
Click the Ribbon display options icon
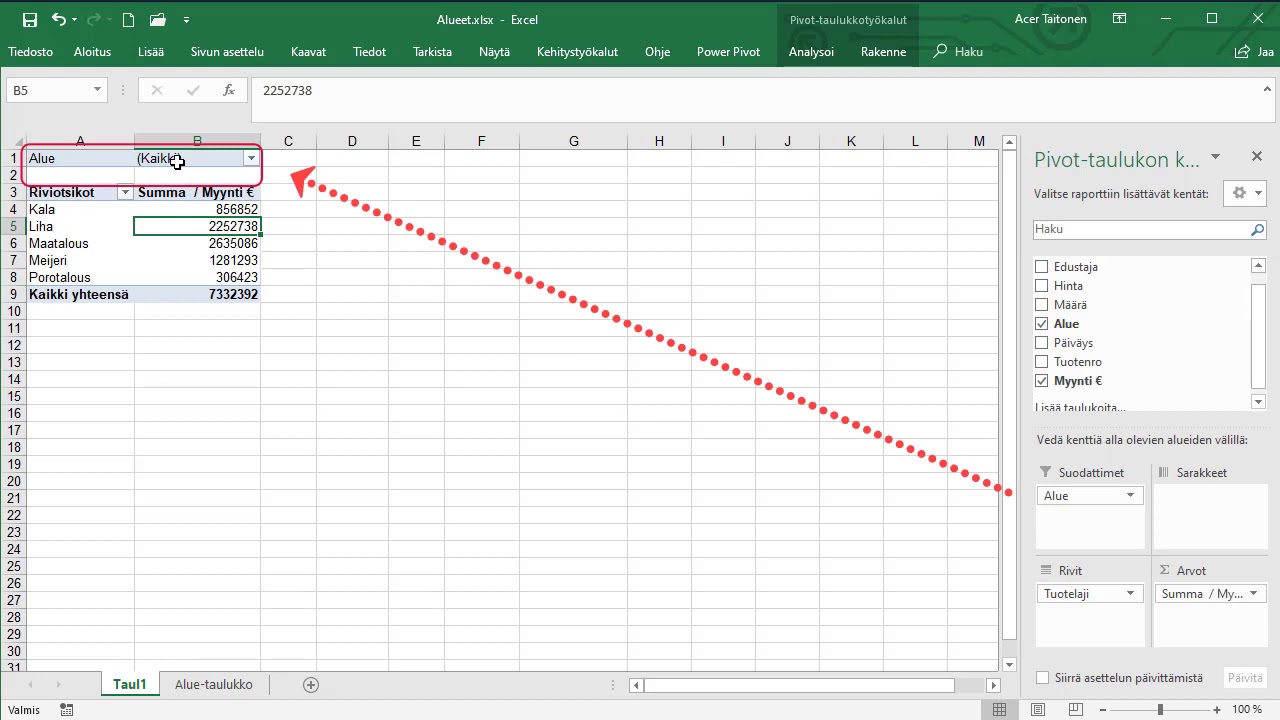coord(1120,19)
